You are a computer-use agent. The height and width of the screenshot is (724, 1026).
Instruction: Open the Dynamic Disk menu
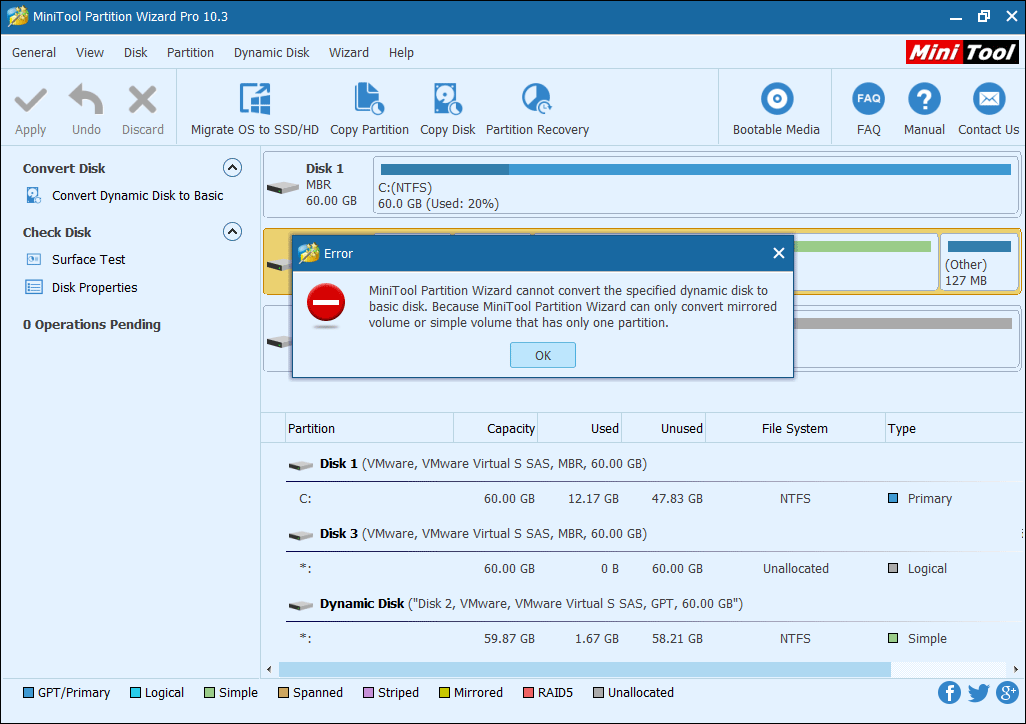271,53
